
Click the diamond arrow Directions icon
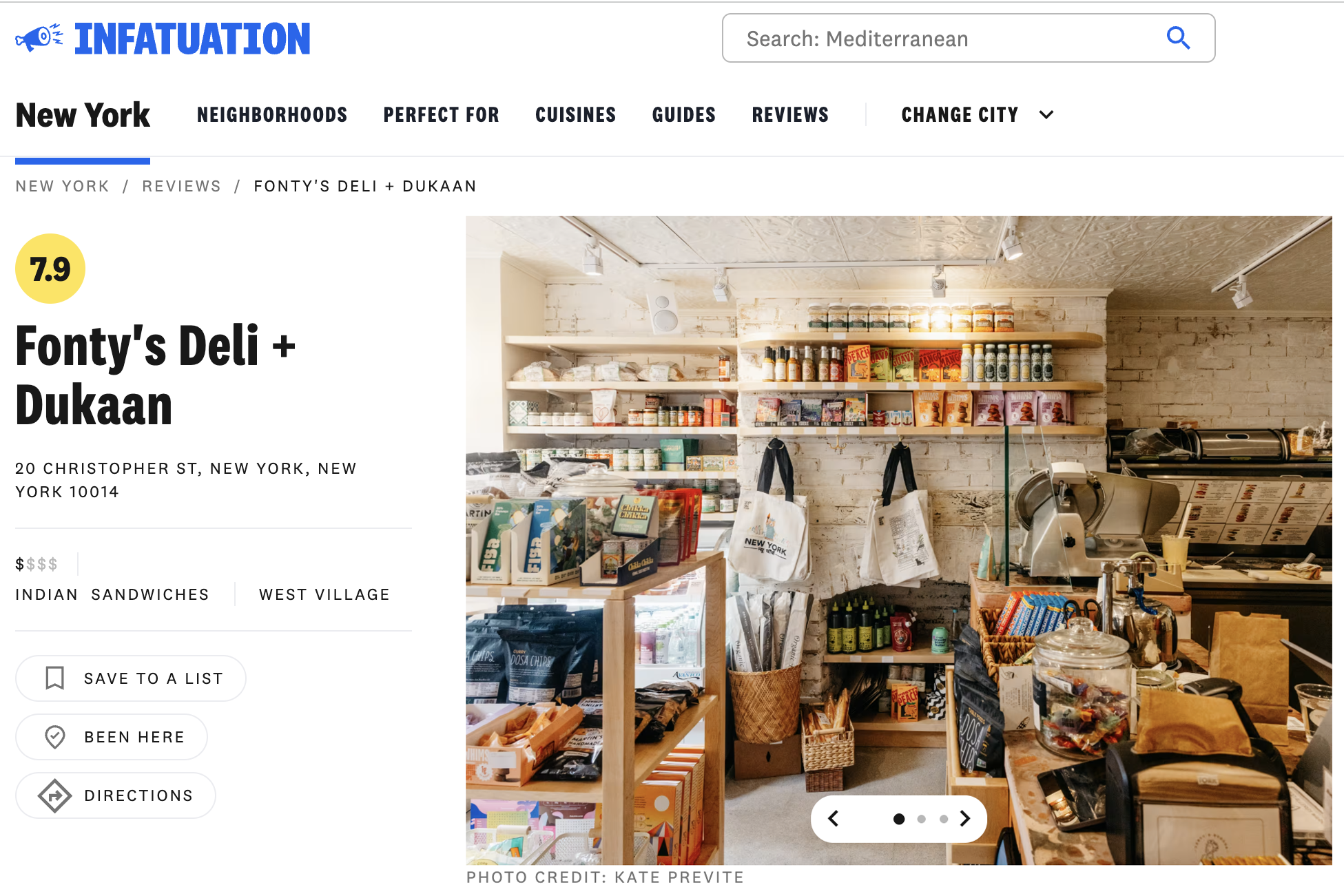pos(55,795)
